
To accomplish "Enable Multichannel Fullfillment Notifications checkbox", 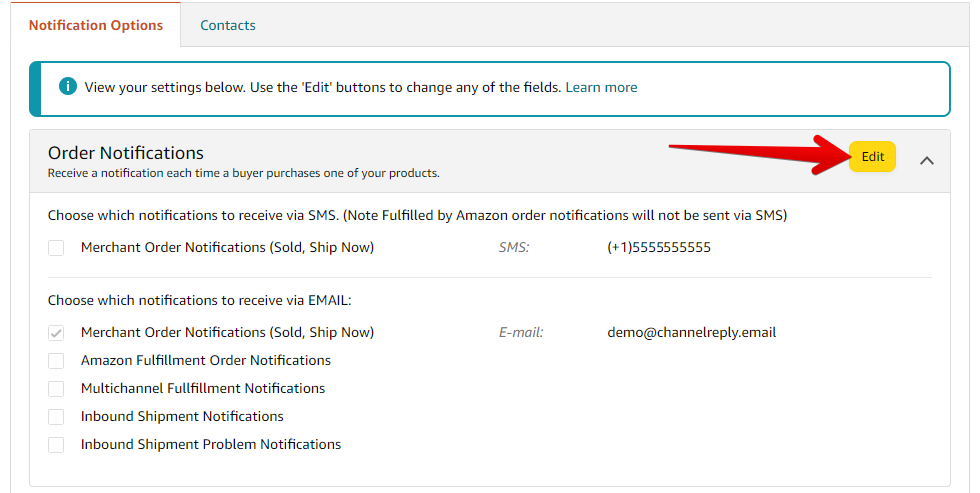I will (56, 389).
